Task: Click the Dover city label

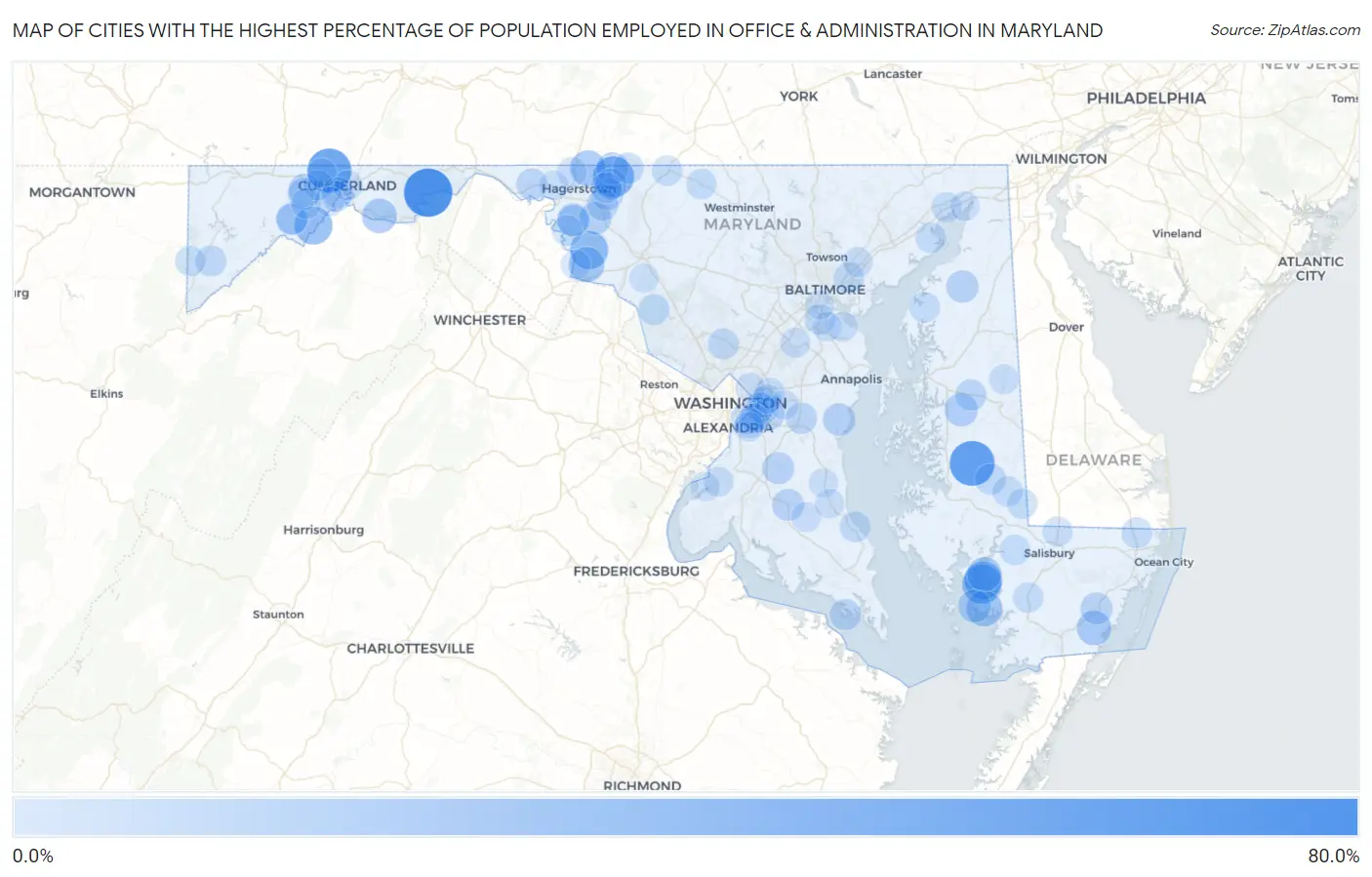Action: click(x=1066, y=327)
